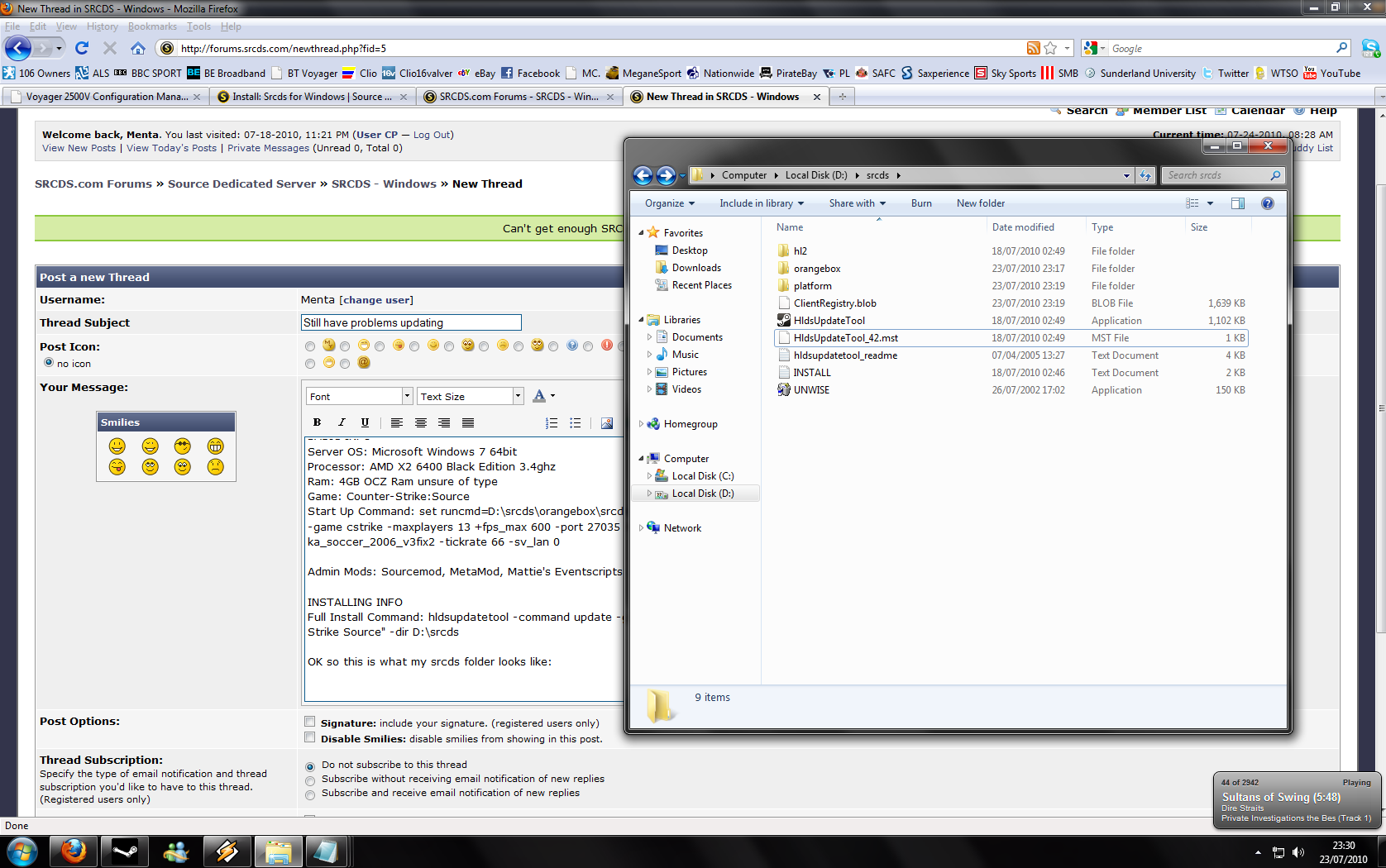Enable the Signature checkbox
Viewport: 1386px width, 868px height.
[310, 722]
